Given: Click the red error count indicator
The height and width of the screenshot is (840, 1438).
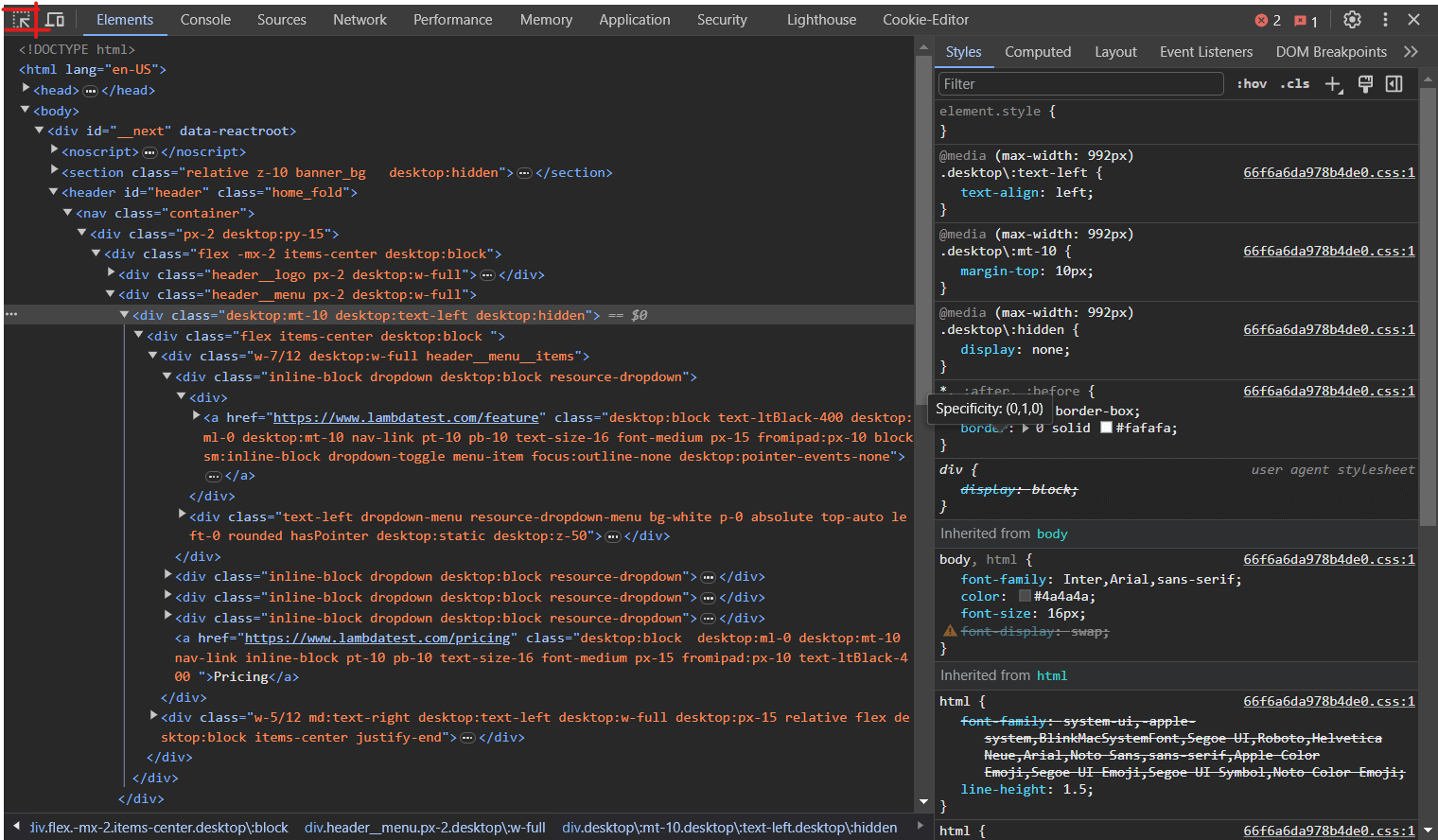Looking at the screenshot, I should (x=1268, y=21).
